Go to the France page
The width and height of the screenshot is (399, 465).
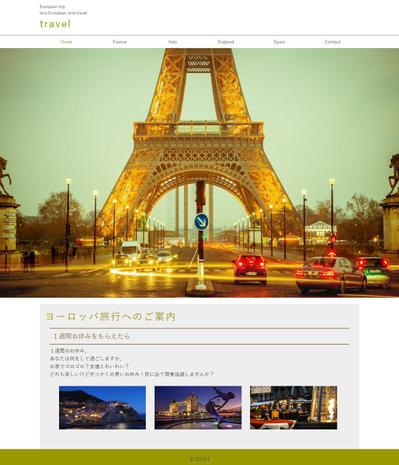[x=119, y=42]
